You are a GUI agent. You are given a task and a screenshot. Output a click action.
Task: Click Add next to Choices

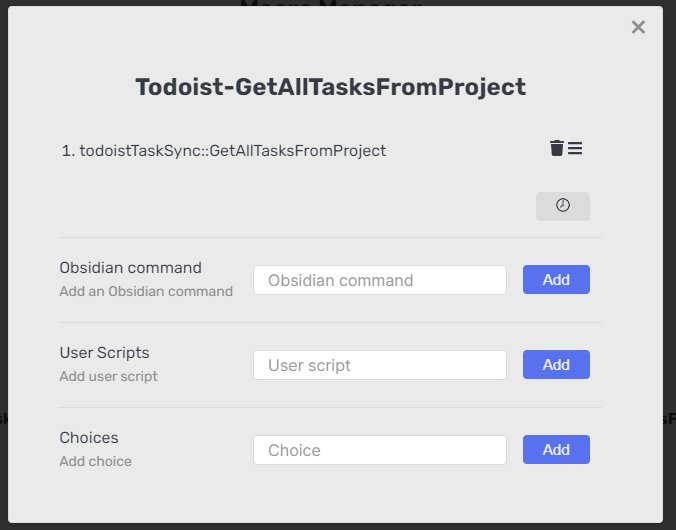point(556,450)
